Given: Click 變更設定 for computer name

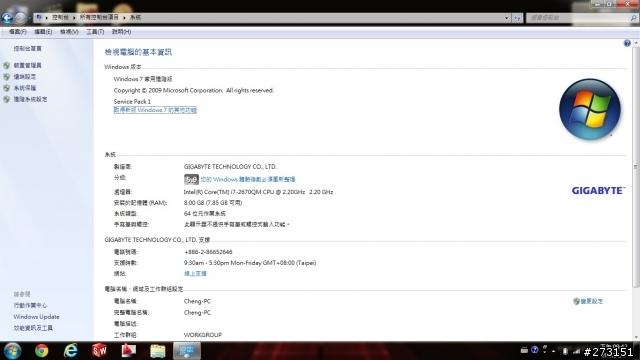Looking at the screenshot, I should coord(591,301).
